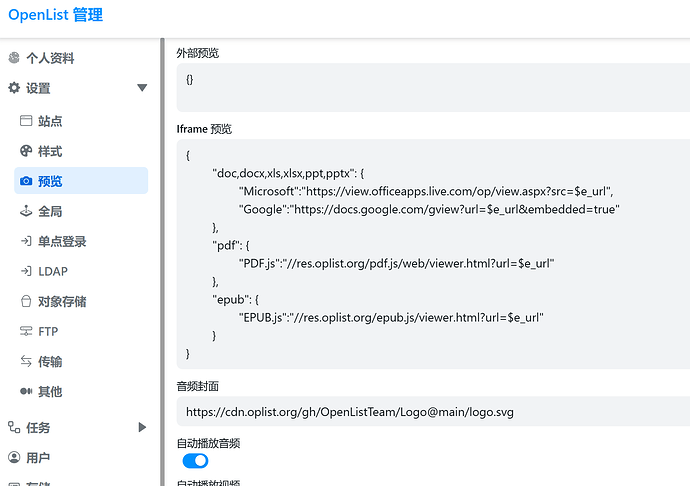Click the 任务 branch icon
690x486 pixels.
[x=14, y=427]
